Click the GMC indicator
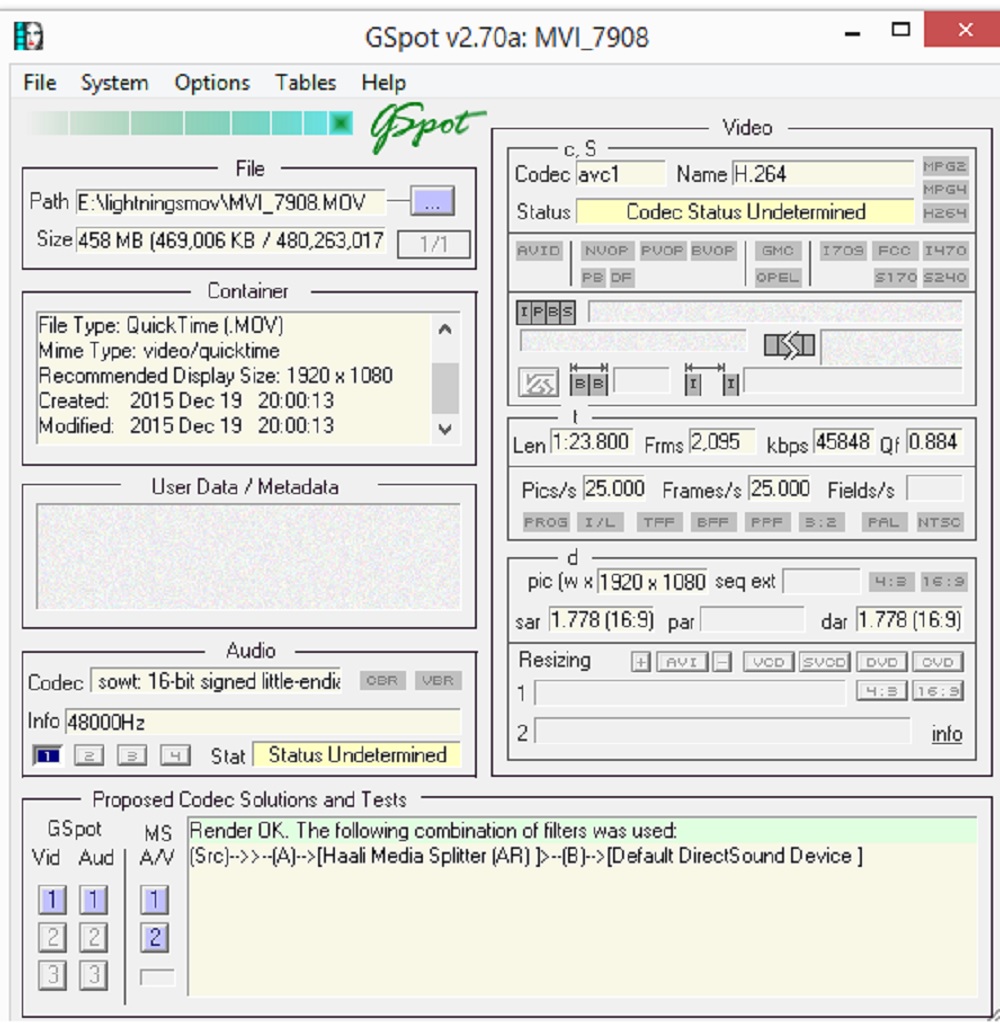This screenshot has height=1023, width=1000. click(x=778, y=251)
